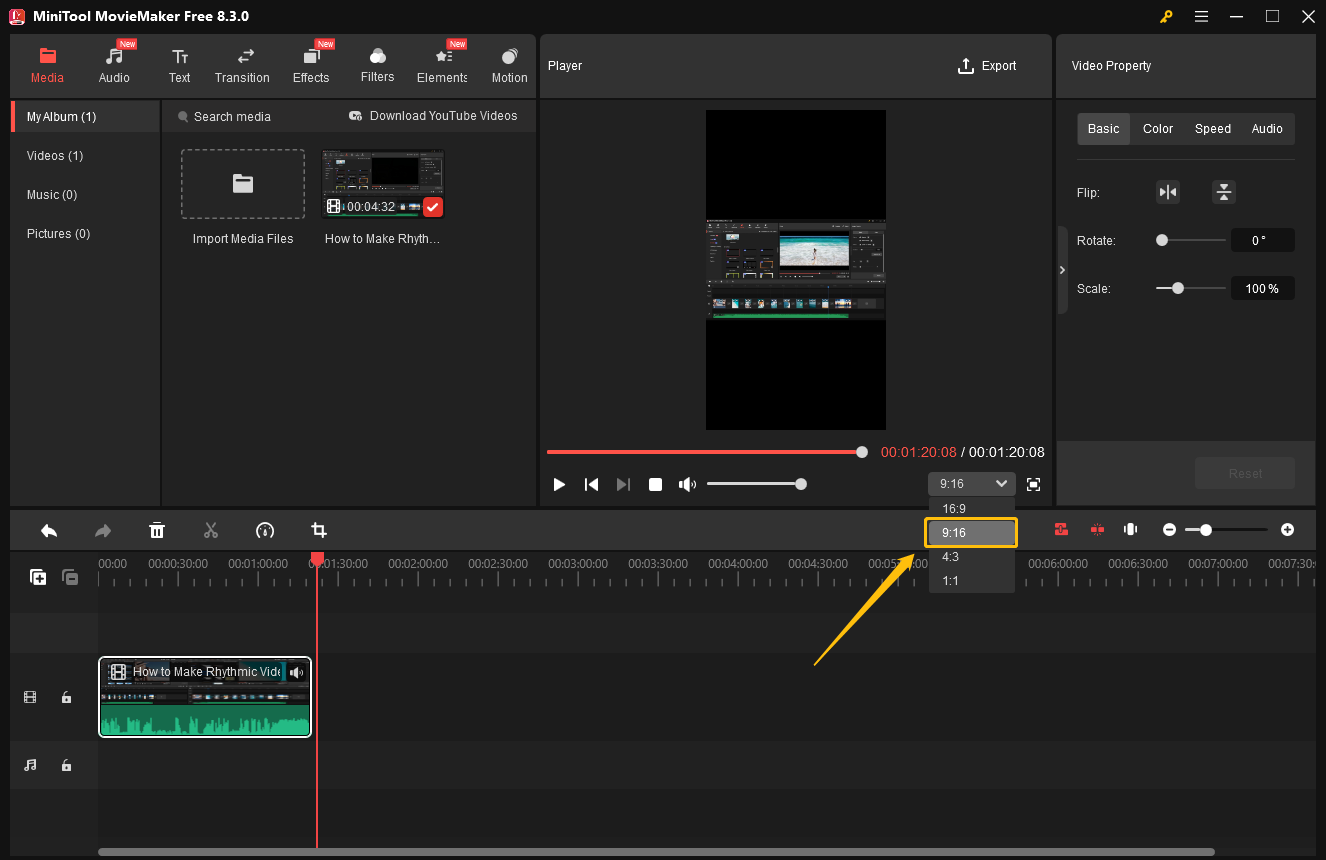Screen dimensions: 1326x860
Task: Switch to Basic property tab
Action: point(1104,129)
